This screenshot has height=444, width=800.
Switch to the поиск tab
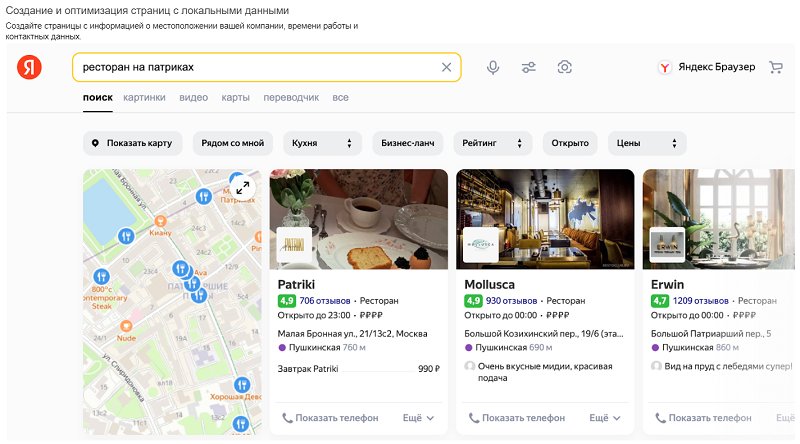(x=98, y=97)
